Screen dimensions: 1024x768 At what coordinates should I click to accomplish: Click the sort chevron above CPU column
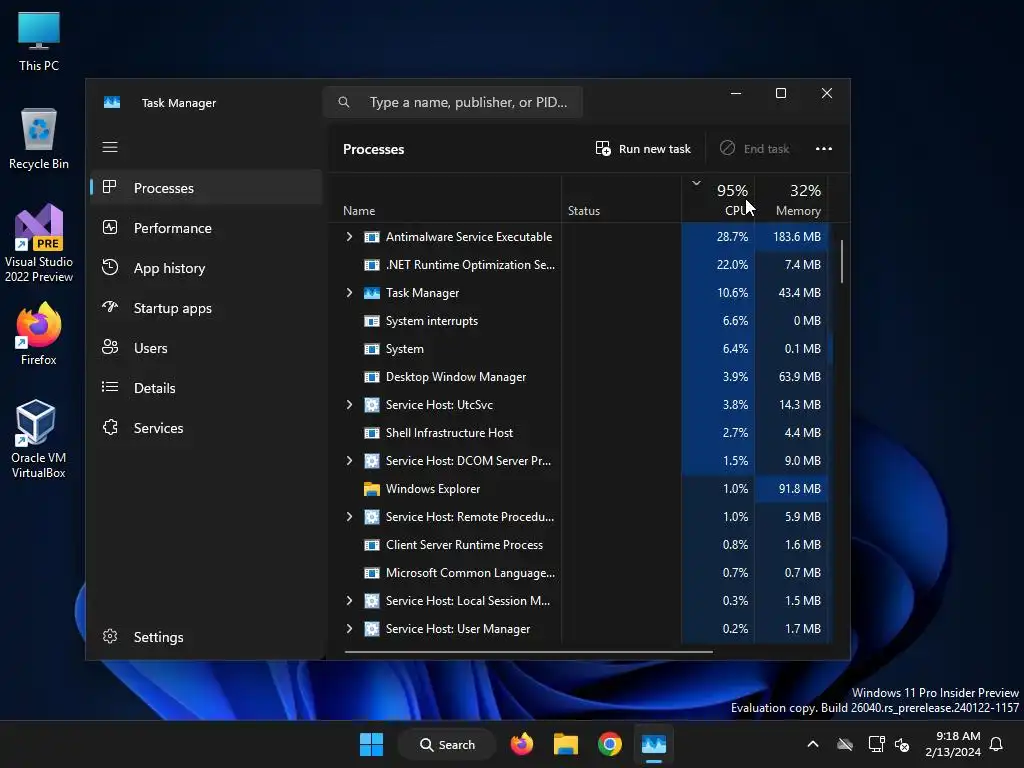(696, 184)
